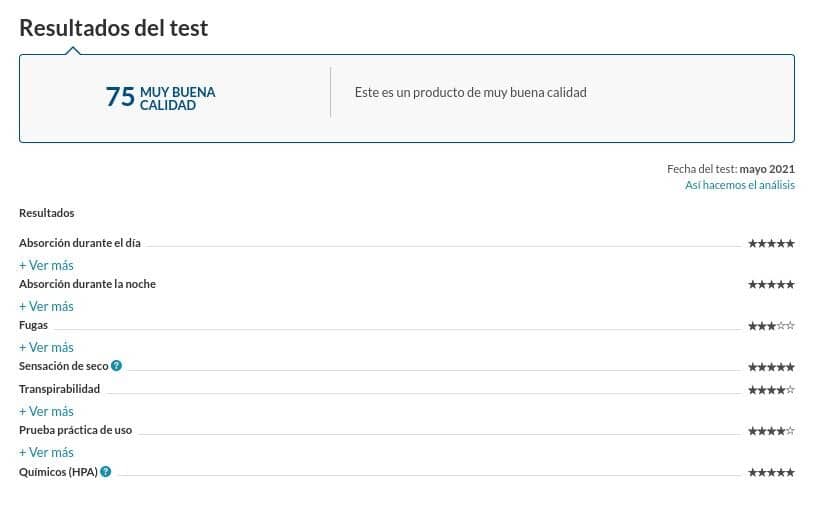Click the Resultados del test heading
This screenshot has height=506, width=813.
[x=114, y=28]
